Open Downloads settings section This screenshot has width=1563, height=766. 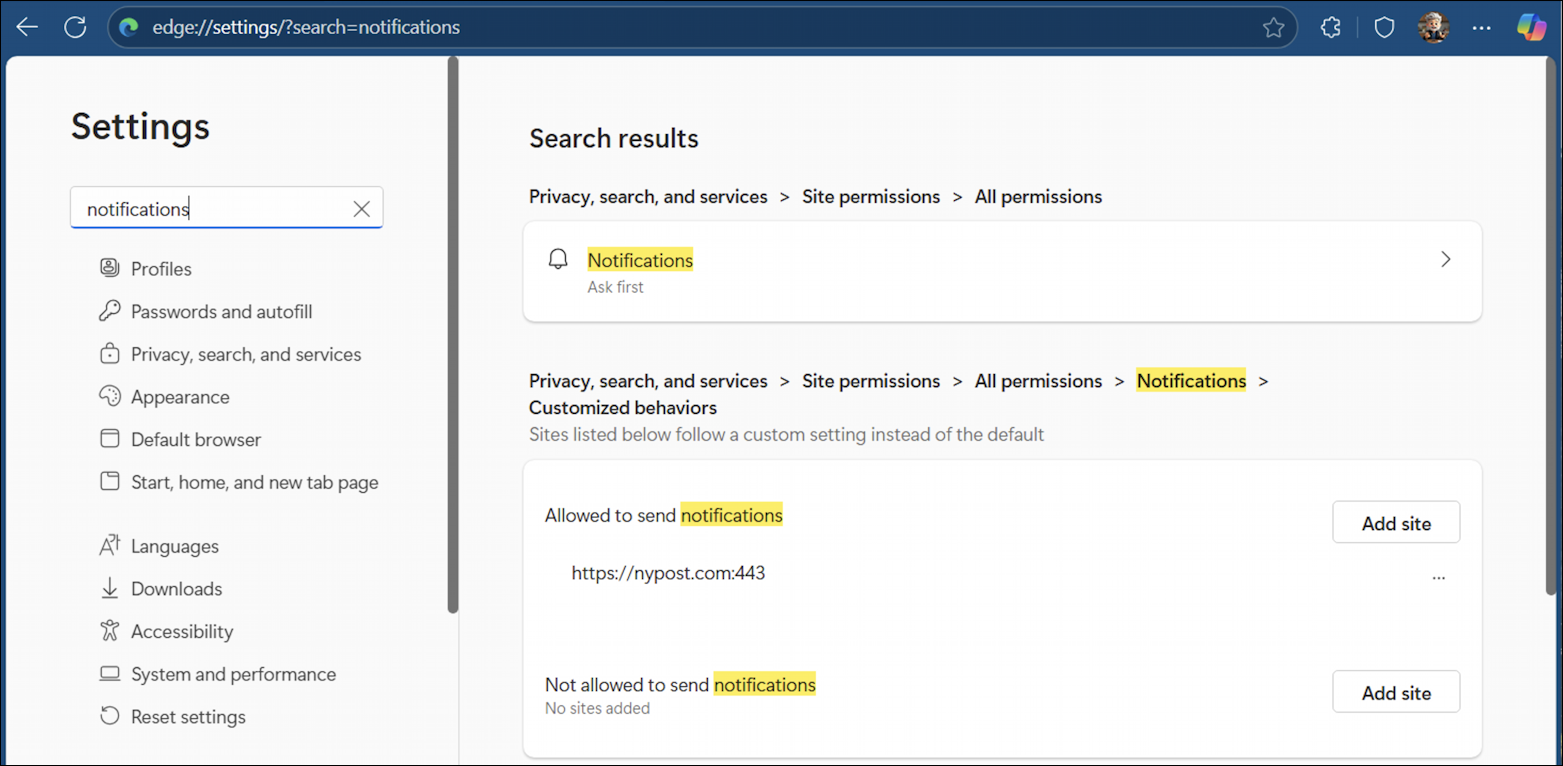pos(176,589)
